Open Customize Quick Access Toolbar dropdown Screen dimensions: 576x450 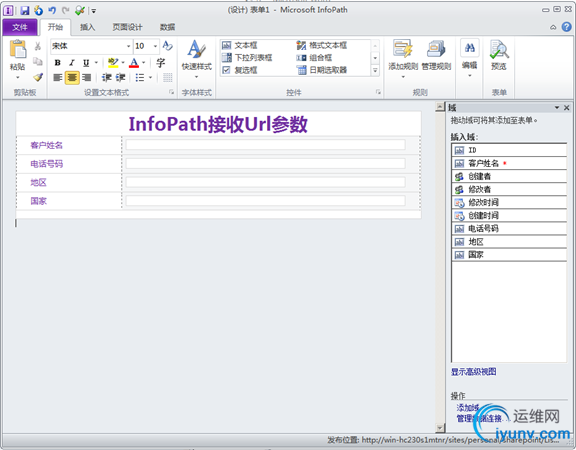(x=94, y=11)
